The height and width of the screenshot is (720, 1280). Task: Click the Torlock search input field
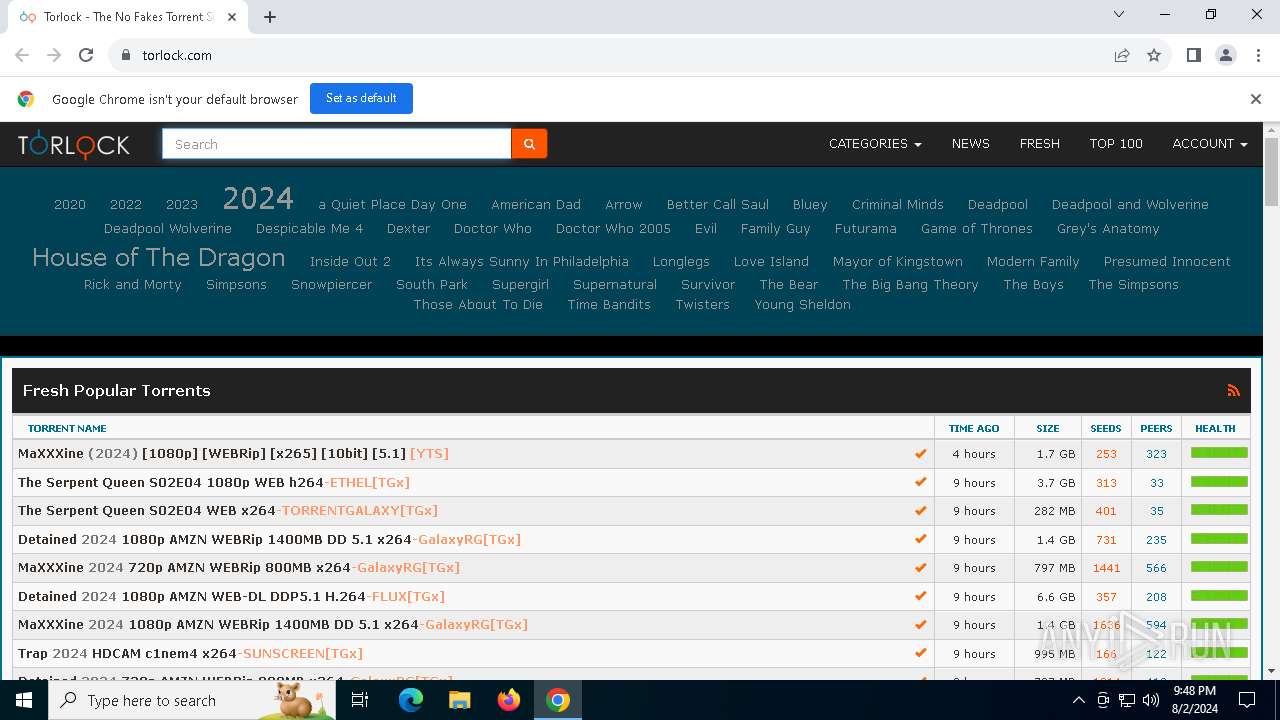click(x=337, y=144)
